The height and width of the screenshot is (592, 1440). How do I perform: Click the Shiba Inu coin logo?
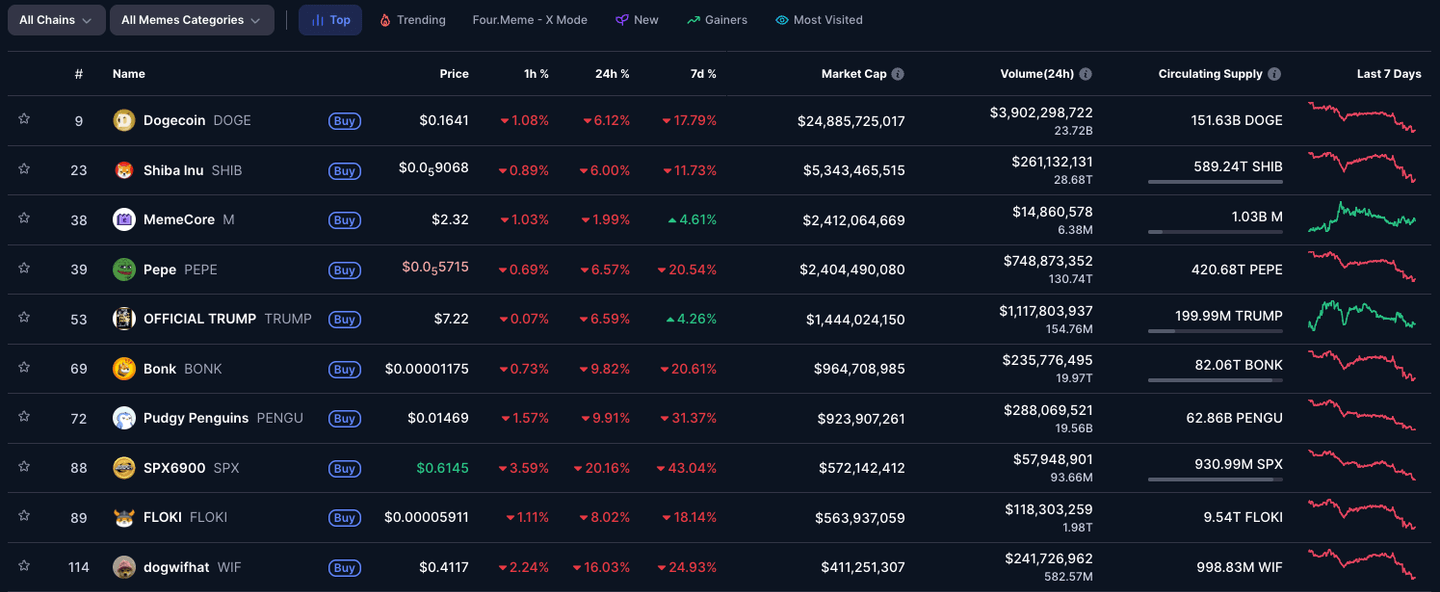124,170
